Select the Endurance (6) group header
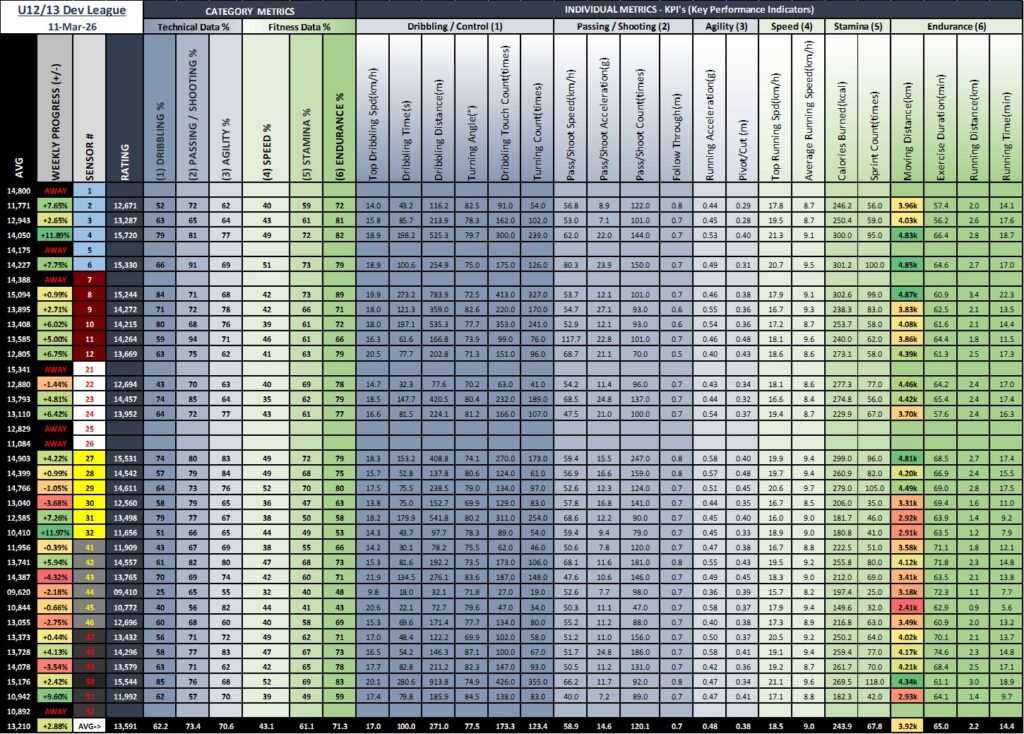1024x734 pixels. [954, 27]
